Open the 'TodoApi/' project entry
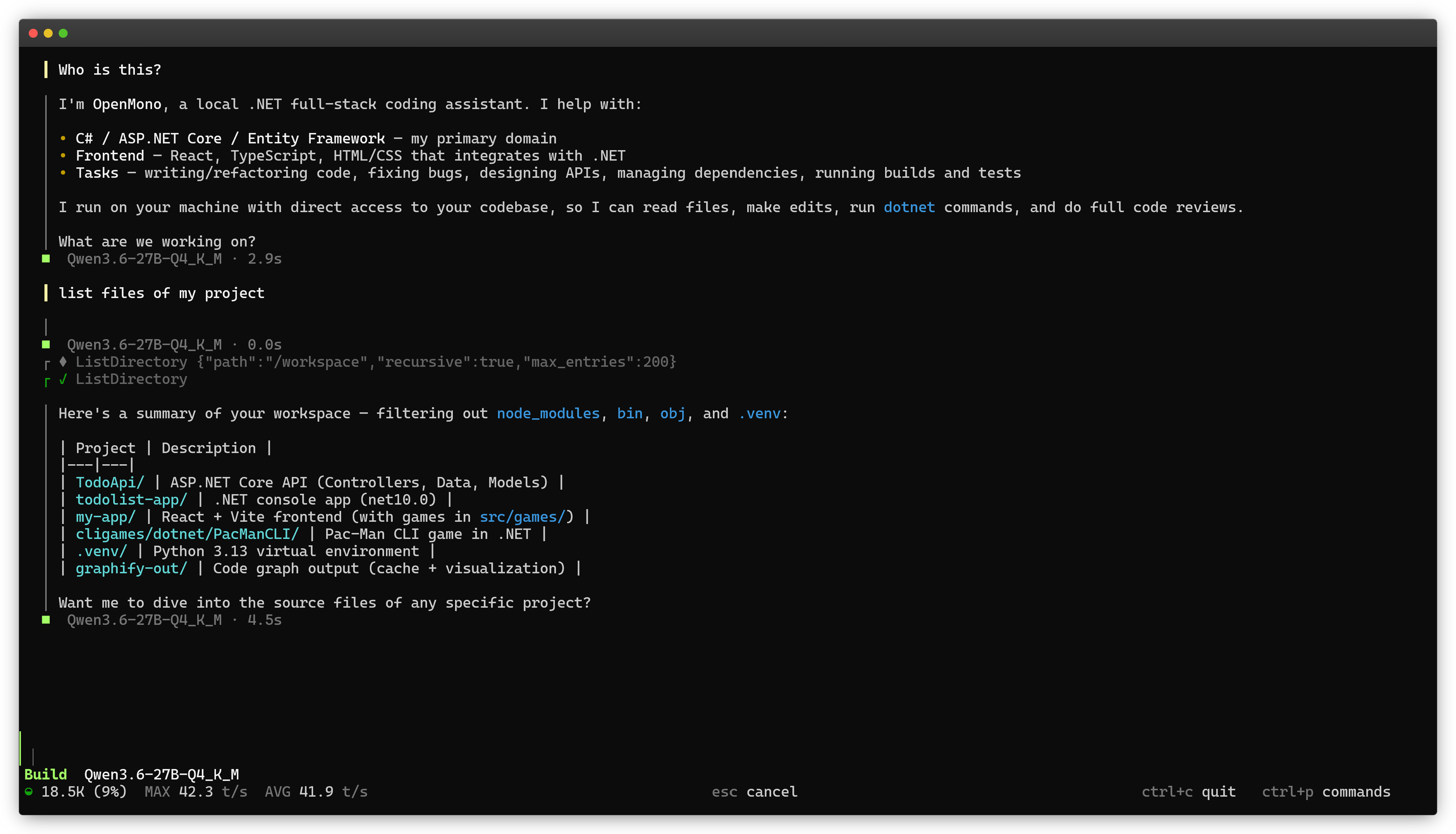This screenshot has width=1456, height=834. (x=110, y=482)
